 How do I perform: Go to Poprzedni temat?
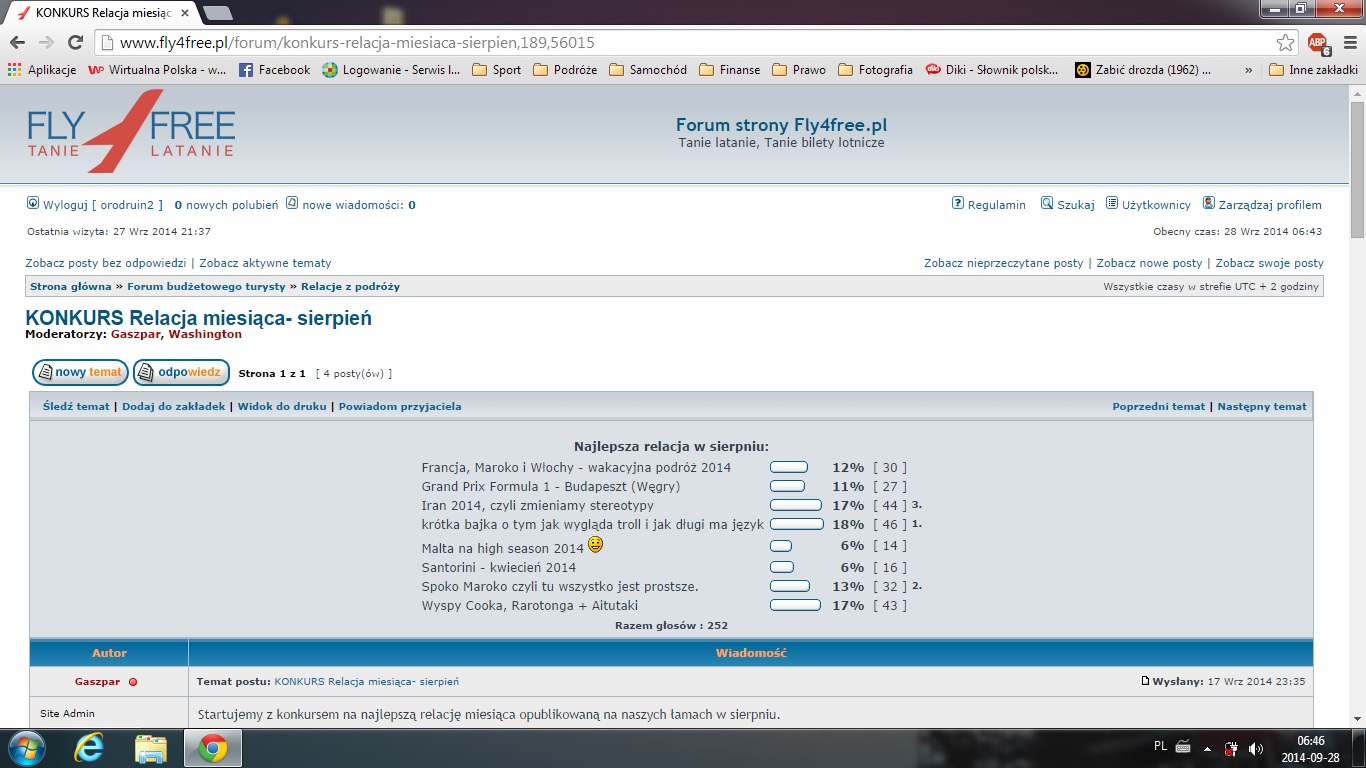(1159, 407)
